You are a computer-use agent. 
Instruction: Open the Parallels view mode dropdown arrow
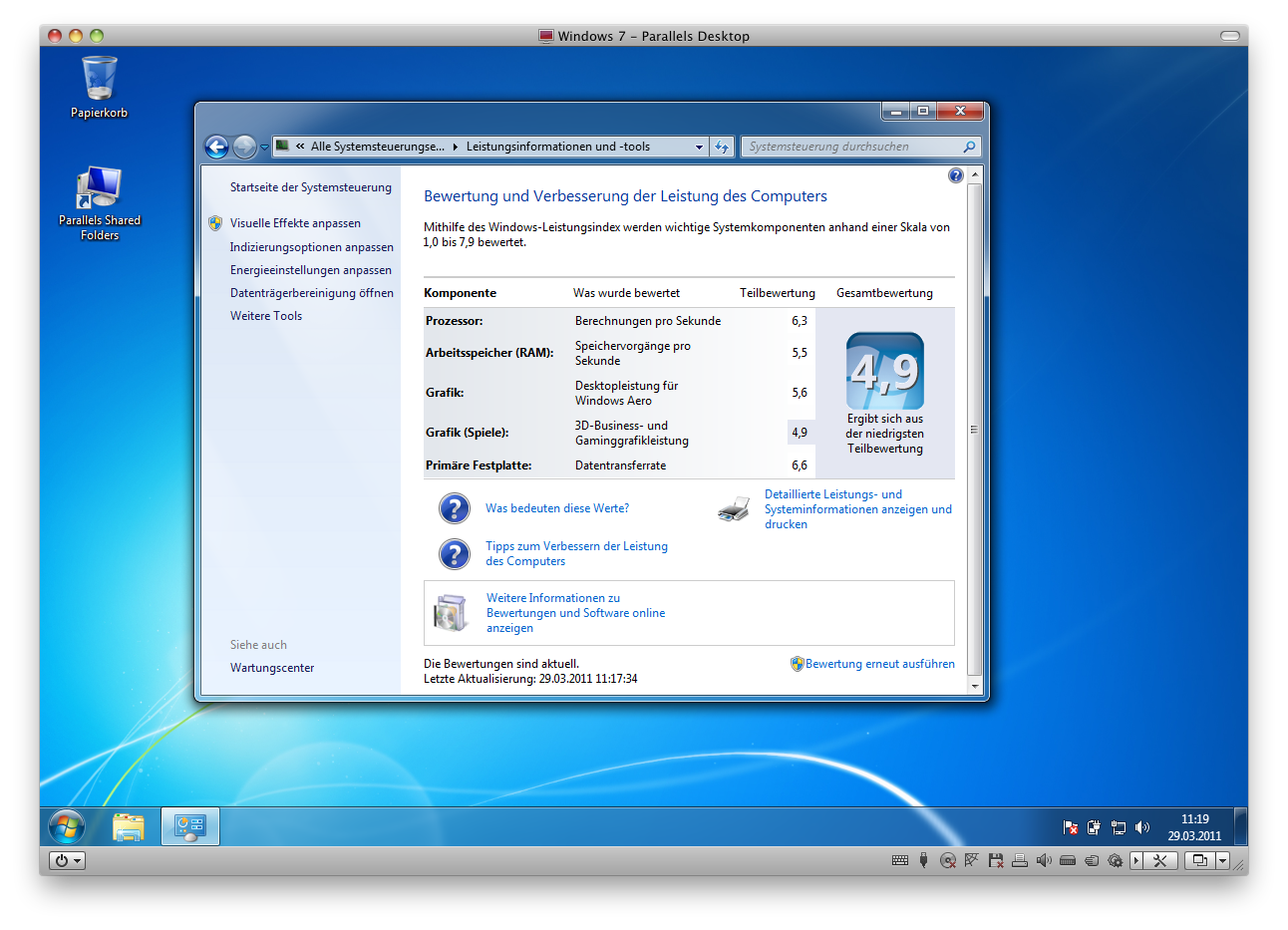click(x=1222, y=860)
